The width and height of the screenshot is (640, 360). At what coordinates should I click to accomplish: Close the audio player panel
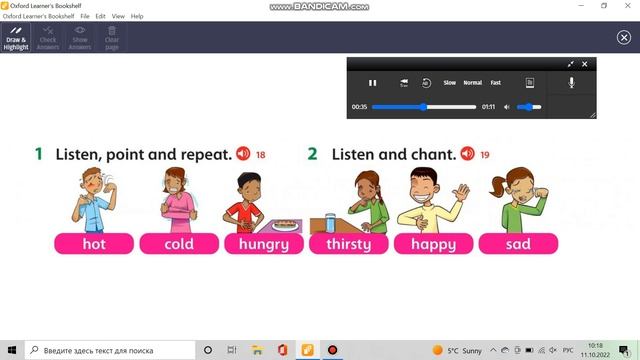(x=584, y=64)
